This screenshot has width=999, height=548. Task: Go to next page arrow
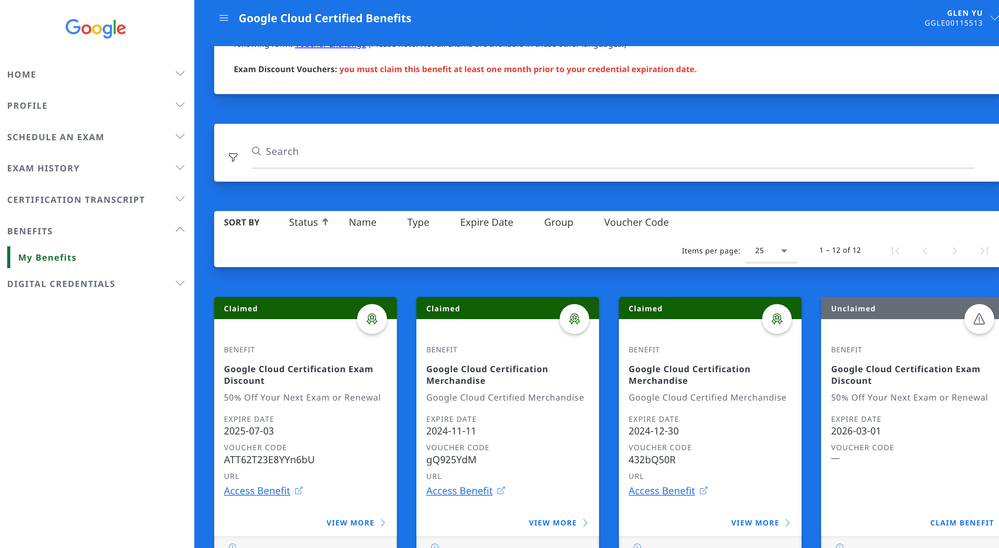click(954, 250)
